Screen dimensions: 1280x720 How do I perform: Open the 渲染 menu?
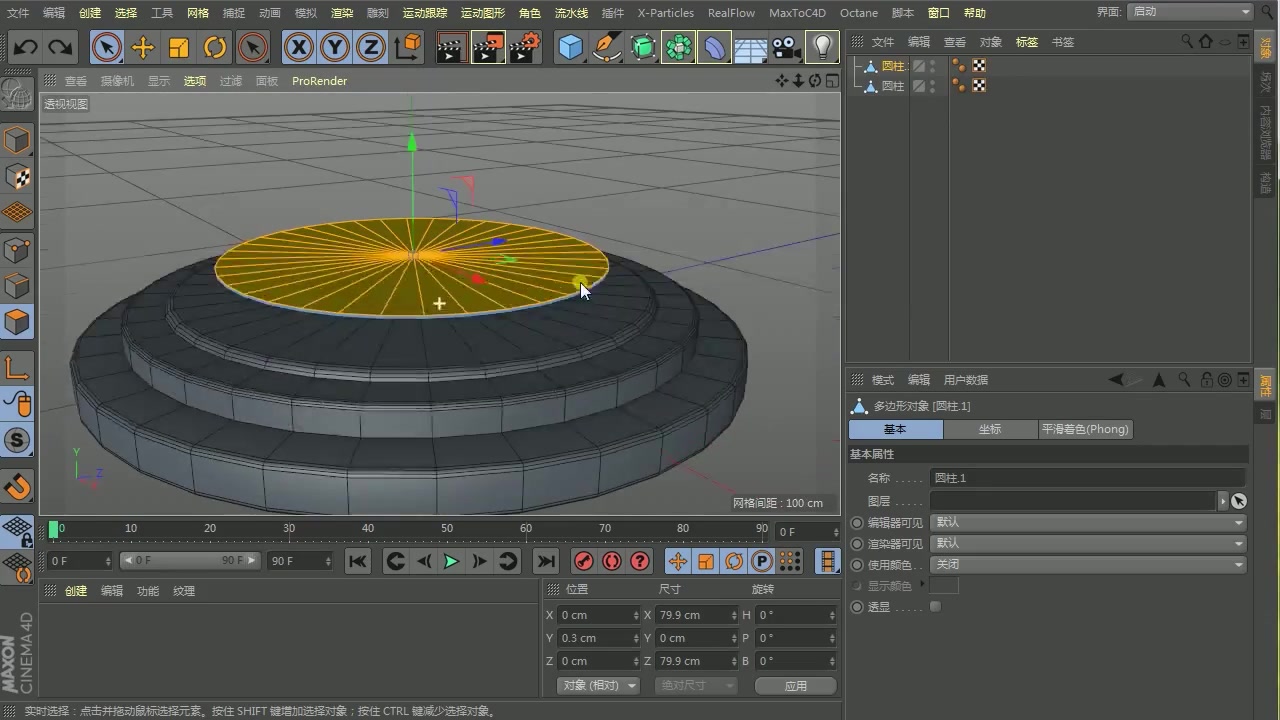click(341, 13)
